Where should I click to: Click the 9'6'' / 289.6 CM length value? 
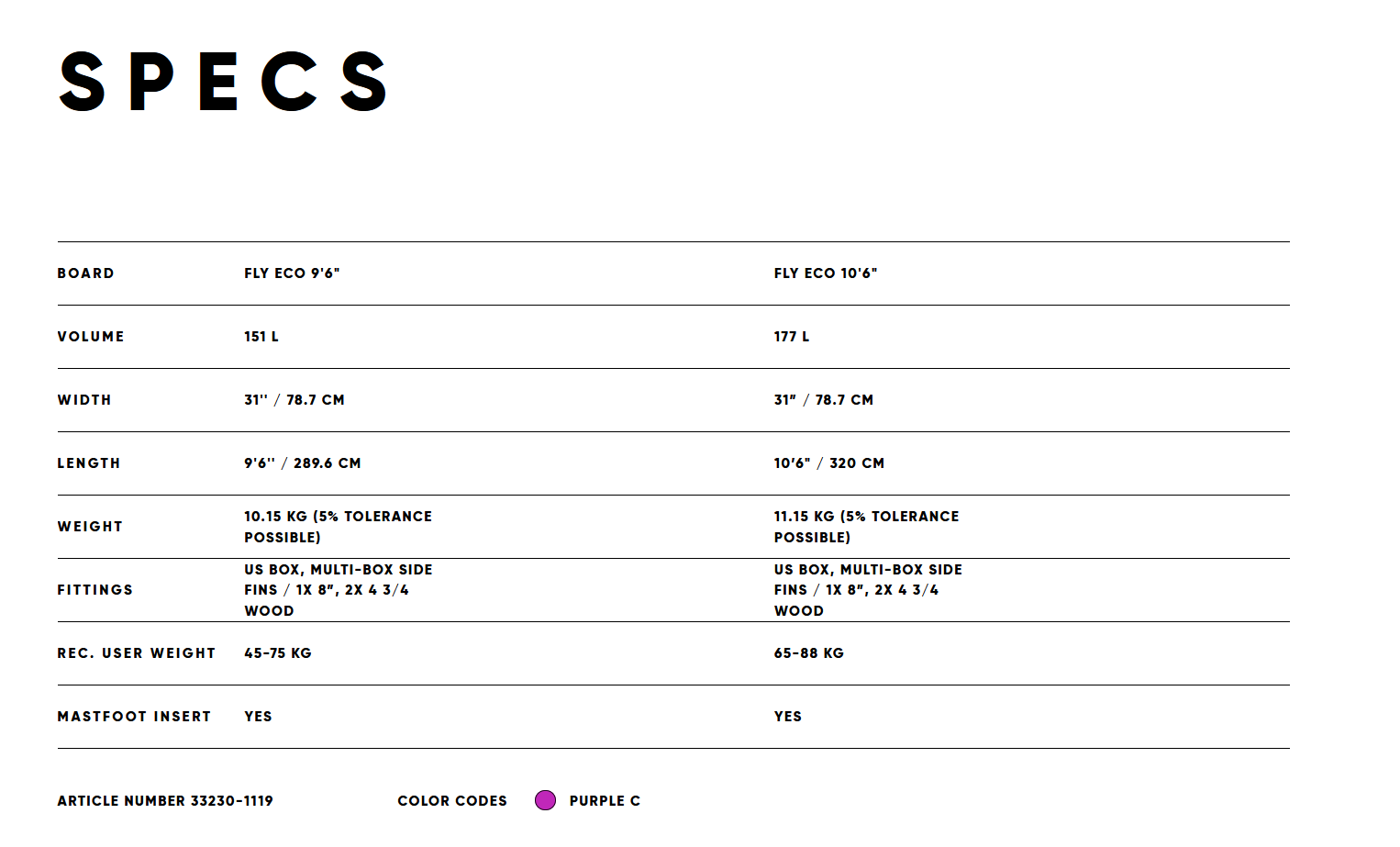pyautogui.click(x=303, y=463)
